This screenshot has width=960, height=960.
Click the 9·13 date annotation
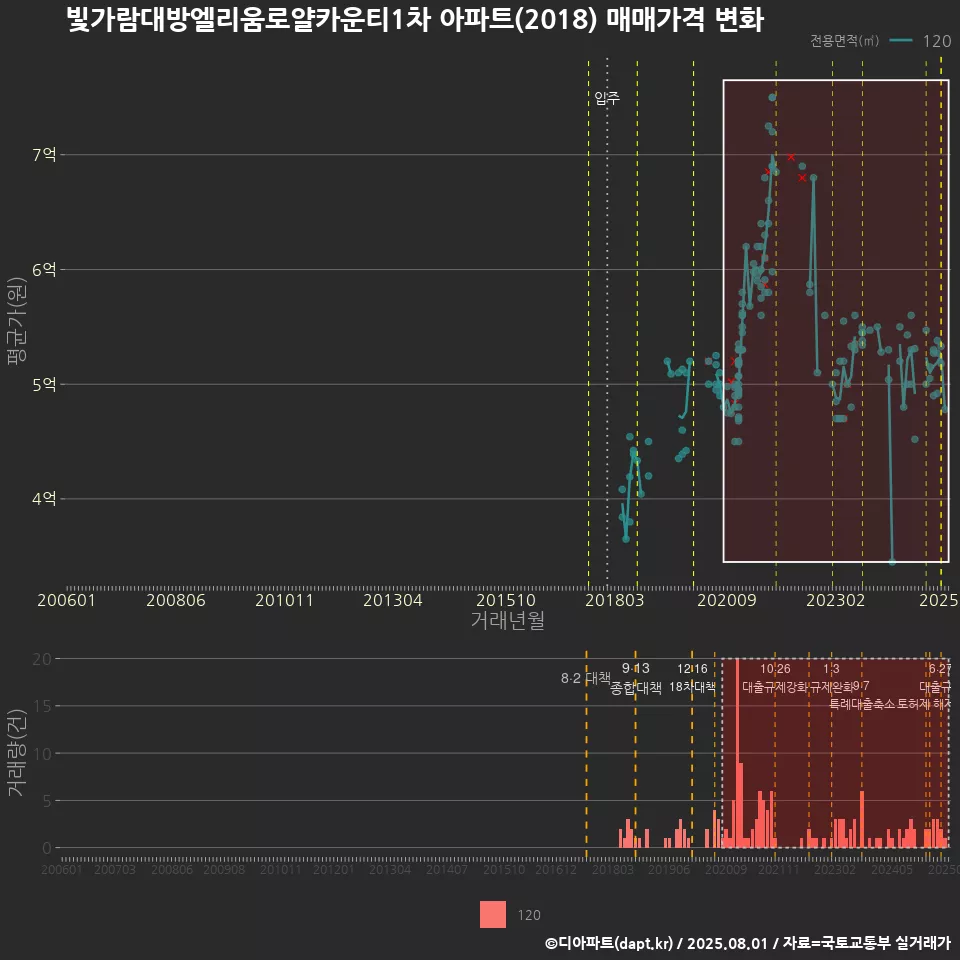point(636,668)
